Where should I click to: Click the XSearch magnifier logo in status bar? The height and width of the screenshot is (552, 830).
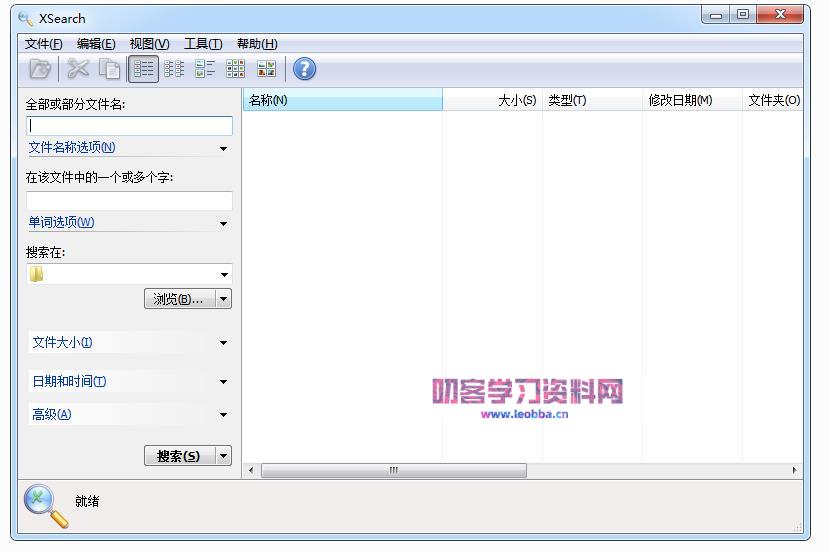pyautogui.click(x=46, y=505)
